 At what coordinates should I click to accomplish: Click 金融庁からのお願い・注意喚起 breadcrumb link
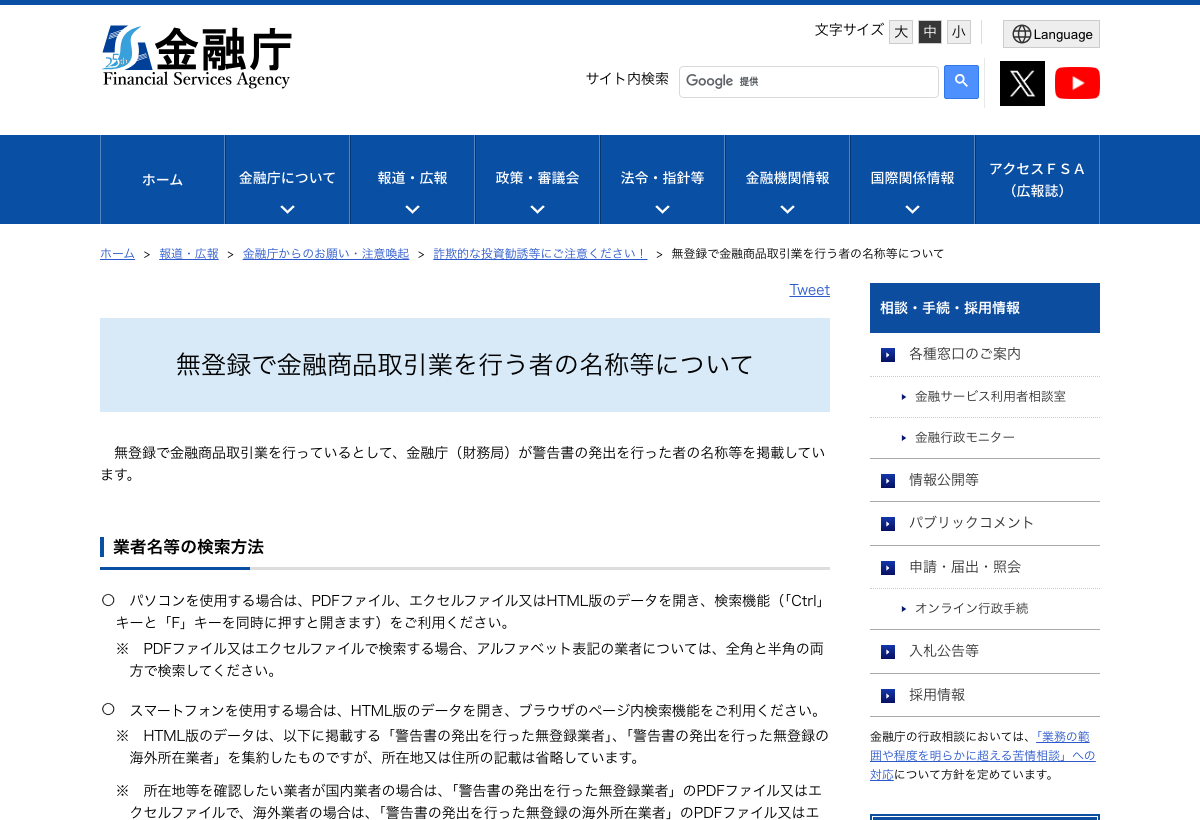pos(326,254)
